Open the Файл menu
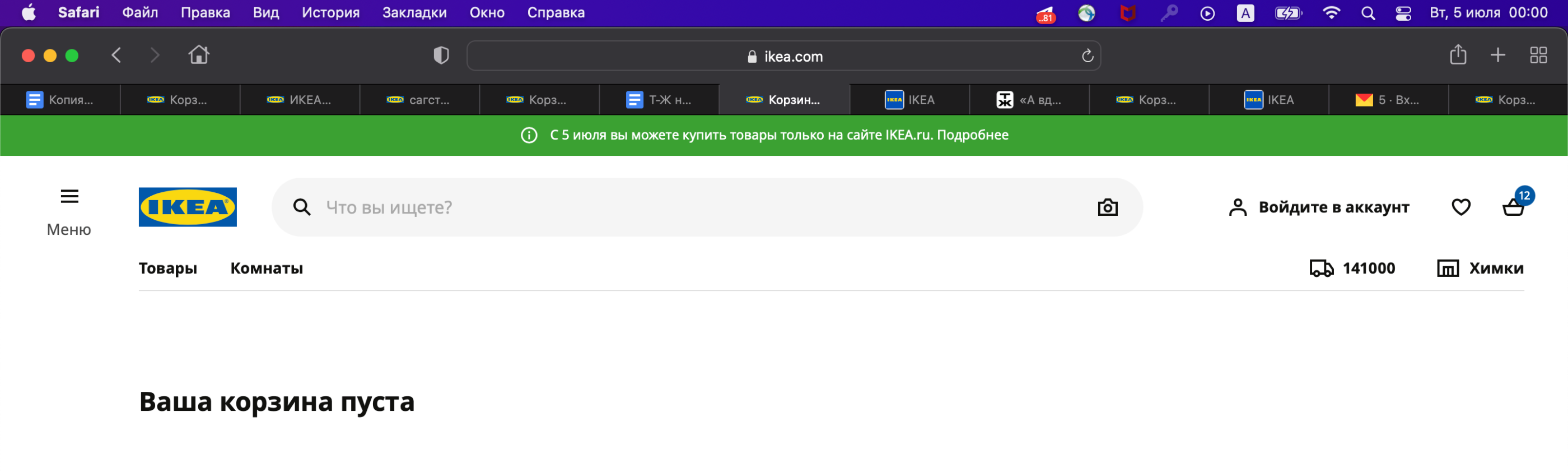This screenshot has width=1568, height=472. [140, 13]
